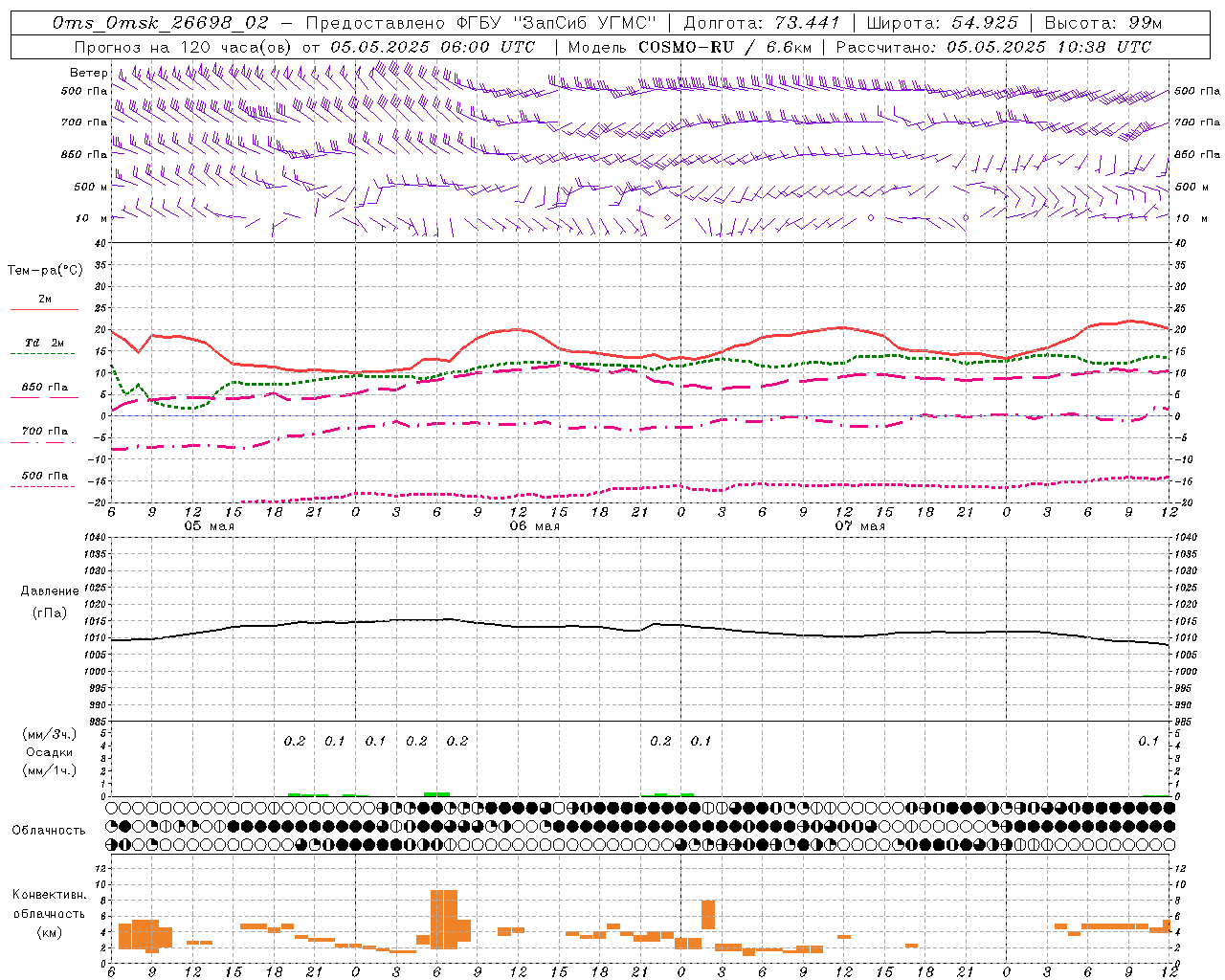Click the 700 гПа temperature legend label
Image resolution: width=1225 pixels, height=980 pixels.
[44, 431]
